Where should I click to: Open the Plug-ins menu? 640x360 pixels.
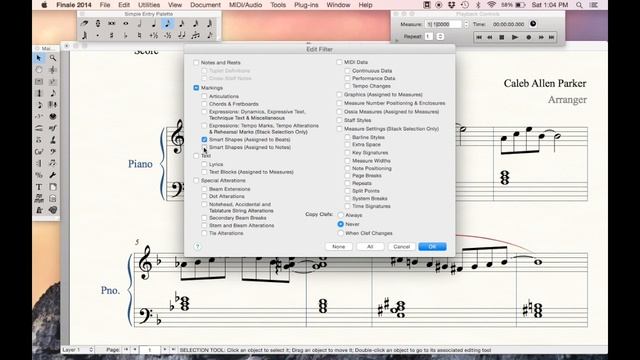tap(306, 5)
